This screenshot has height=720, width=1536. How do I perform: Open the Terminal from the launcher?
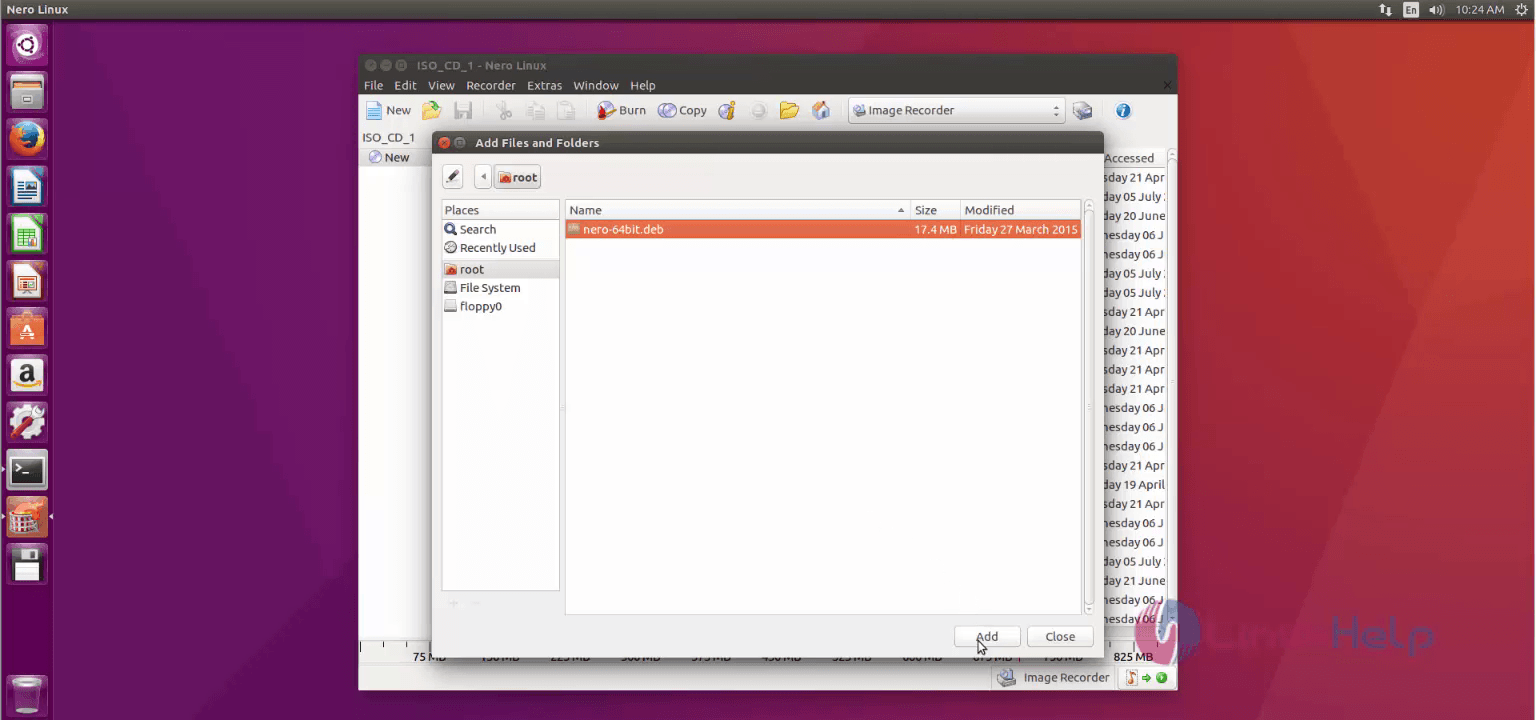click(x=27, y=470)
